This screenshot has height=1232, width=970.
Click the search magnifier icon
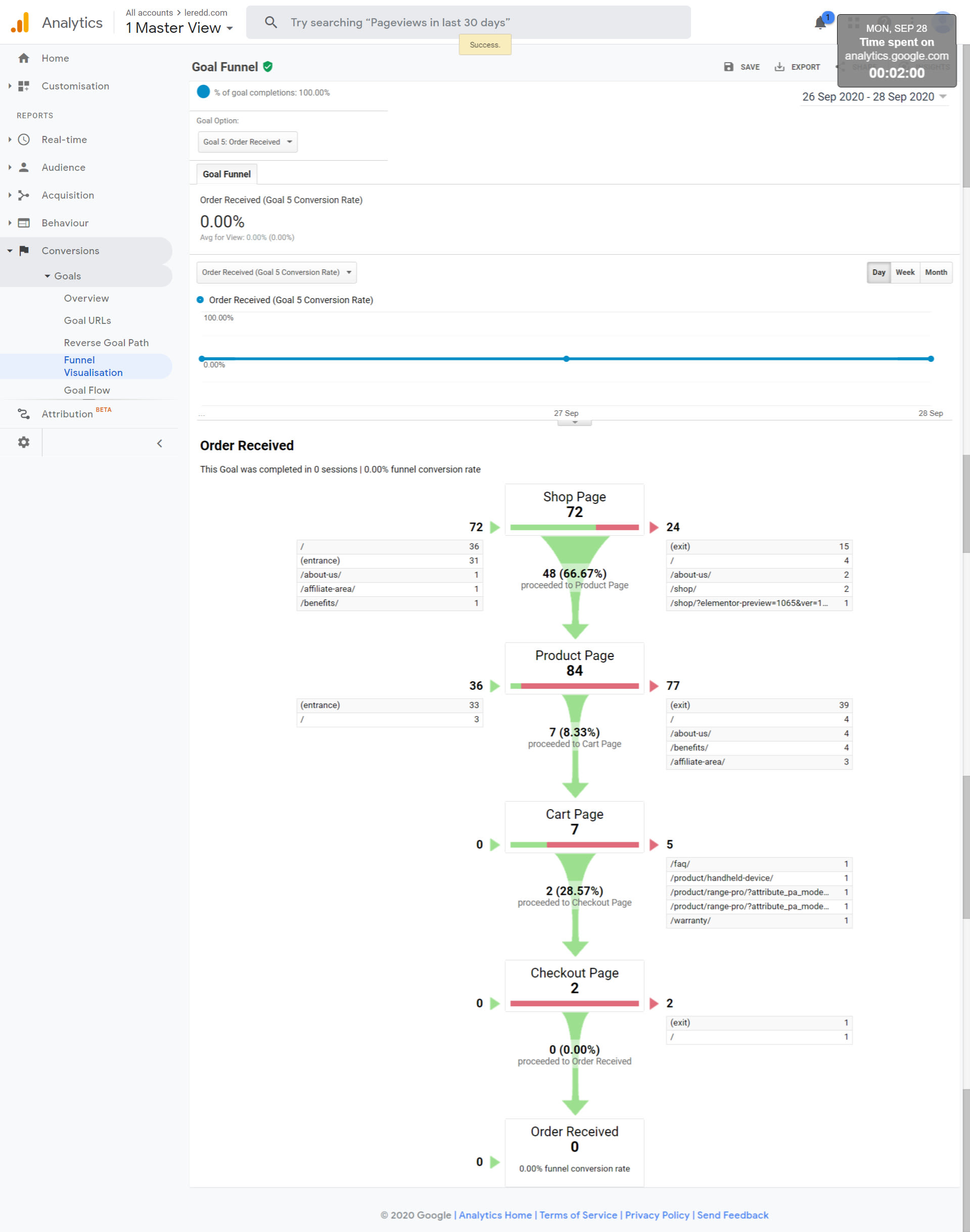pyautogui.click(x=271, y=23)
